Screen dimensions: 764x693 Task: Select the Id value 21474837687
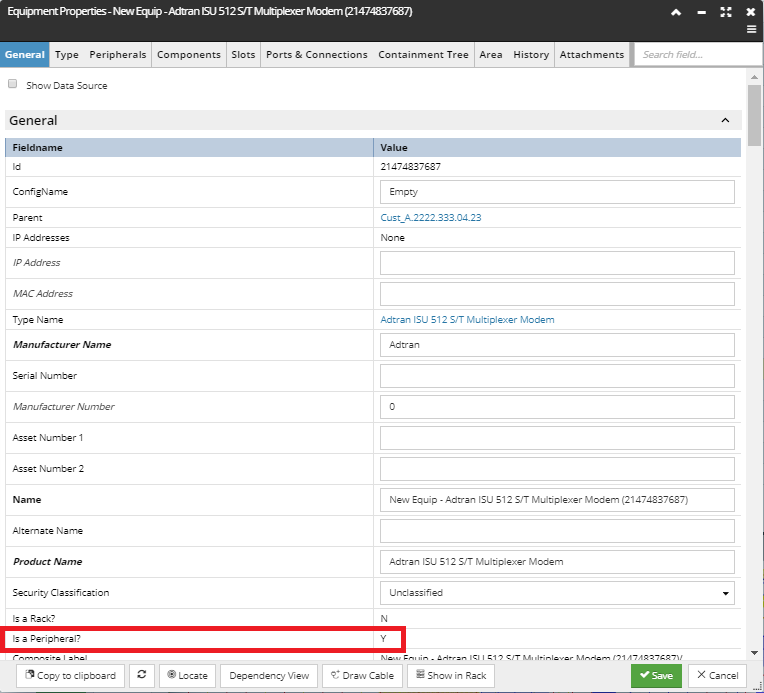coord(410,167)
